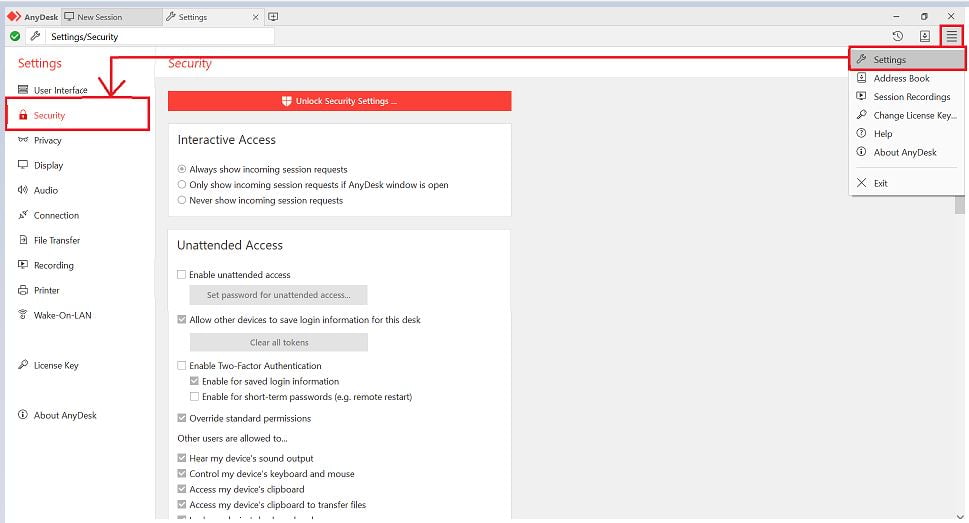Click the File Transfer document icon
969x523 pixels.
click(23, 240)
